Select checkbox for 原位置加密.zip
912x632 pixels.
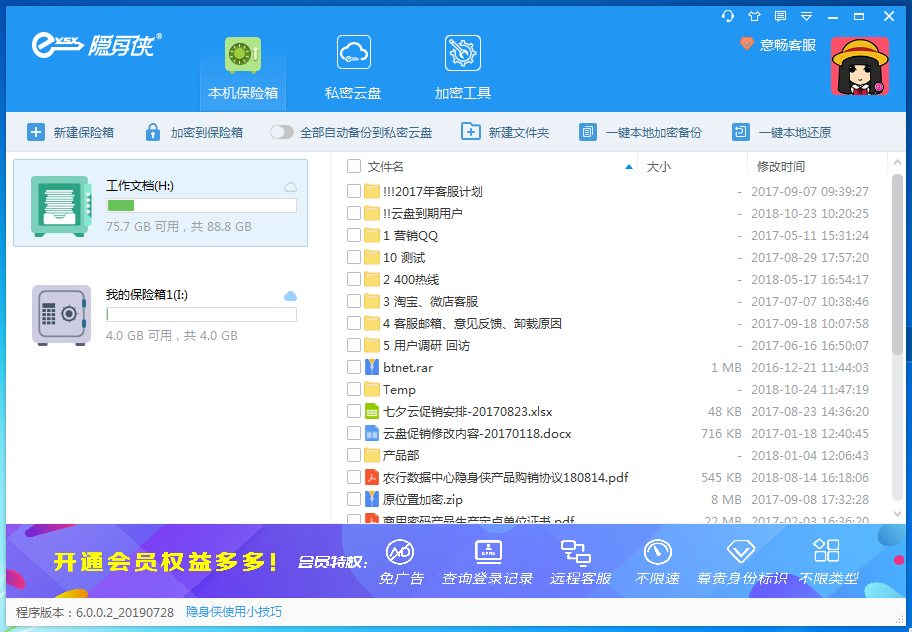[x=354, y=499]
